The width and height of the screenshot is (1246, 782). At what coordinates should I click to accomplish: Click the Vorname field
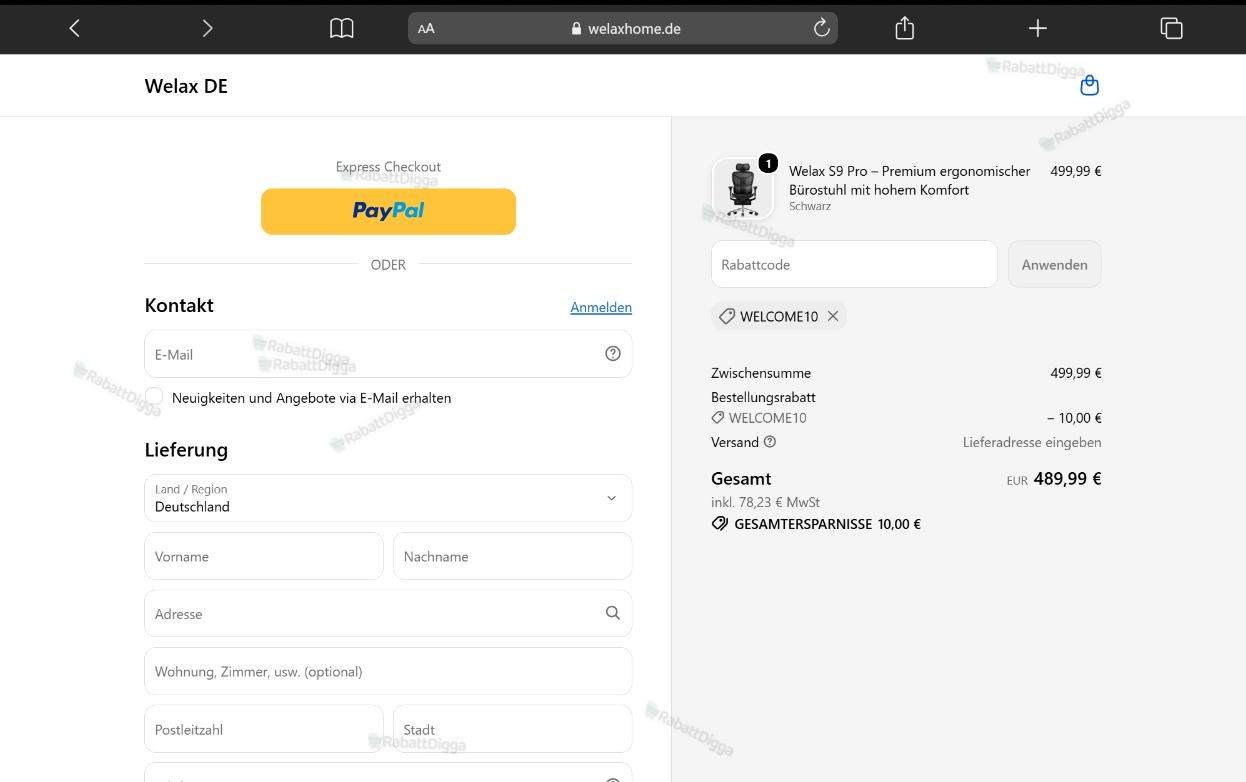(264, 556)
